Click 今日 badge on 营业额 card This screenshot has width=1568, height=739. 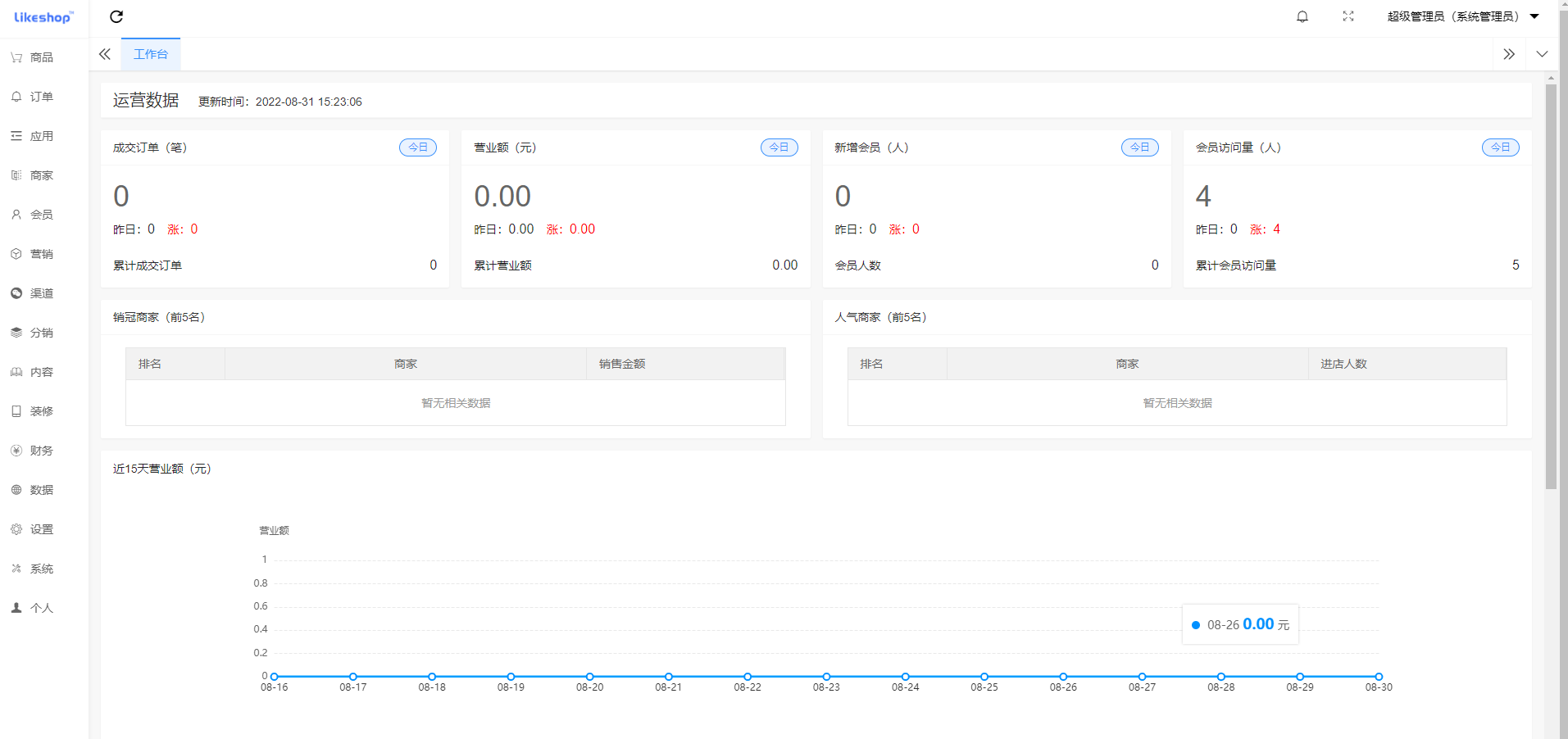[779, 147]
